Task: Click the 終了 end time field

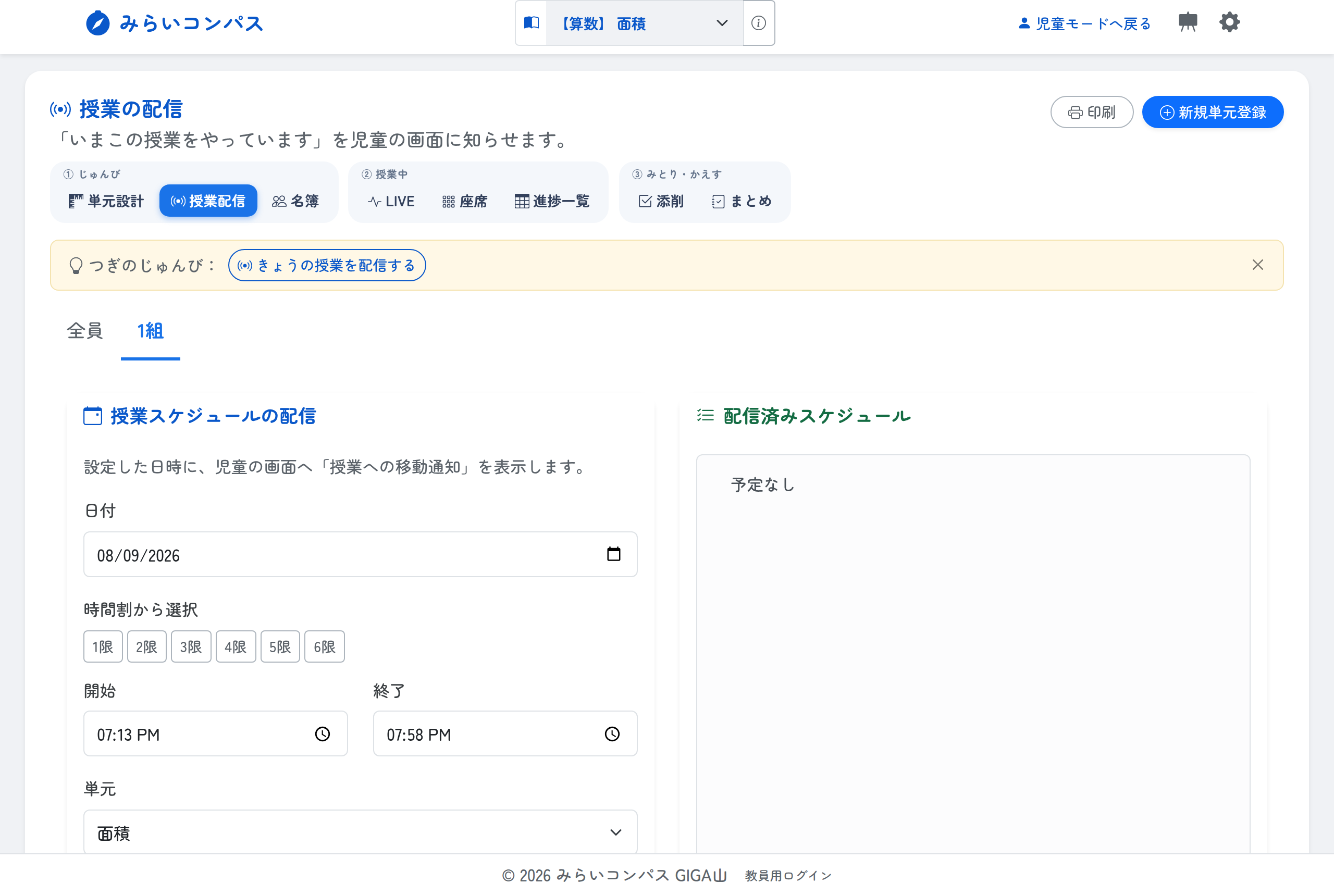Action: tap(505, 733)
